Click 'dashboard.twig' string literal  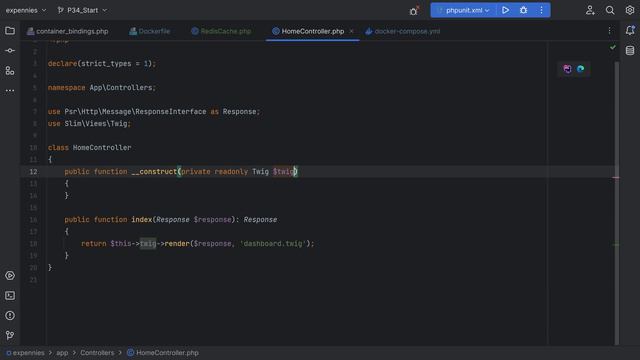click(x=273, y=244)
